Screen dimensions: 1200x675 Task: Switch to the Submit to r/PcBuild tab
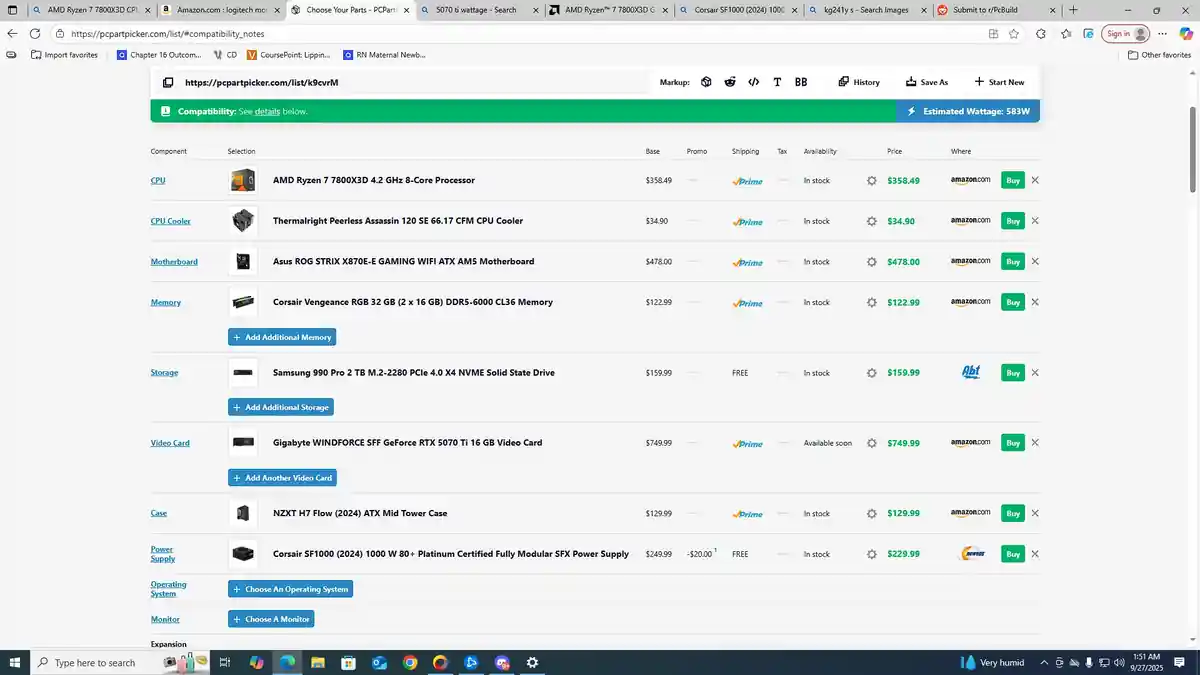tap(985, 10)
